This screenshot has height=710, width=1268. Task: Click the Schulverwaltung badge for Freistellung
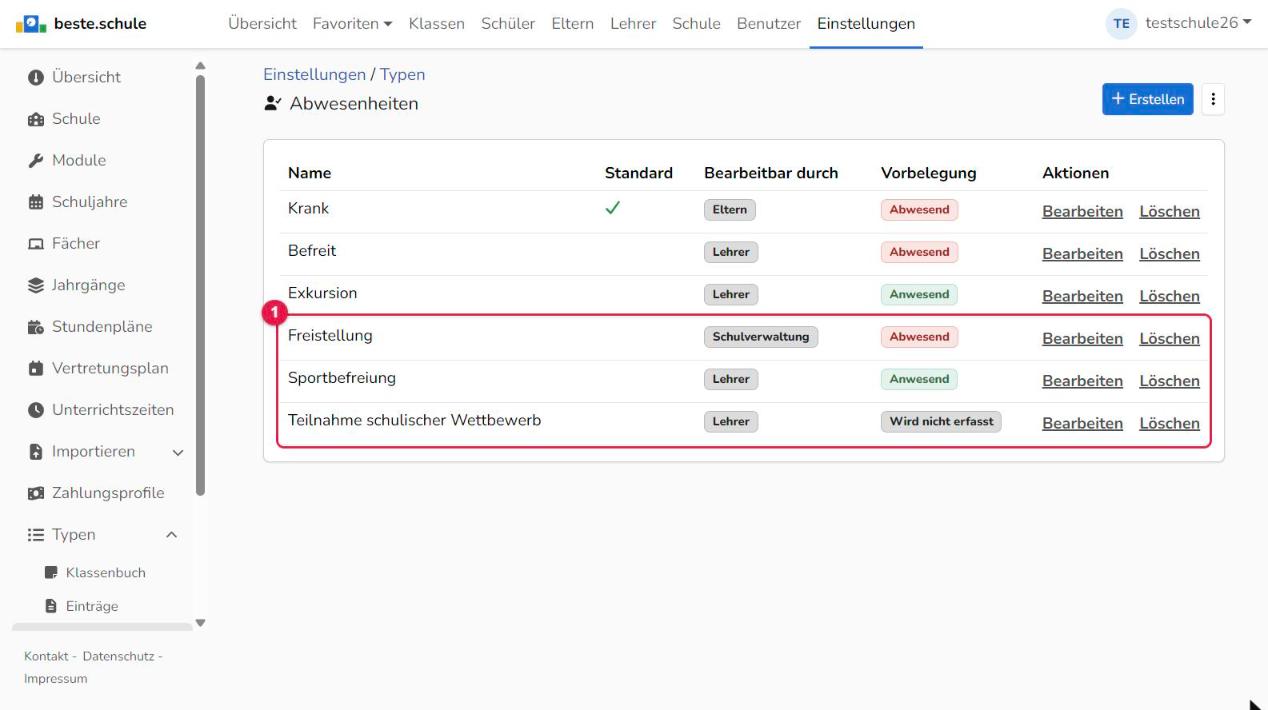point(761,337)
